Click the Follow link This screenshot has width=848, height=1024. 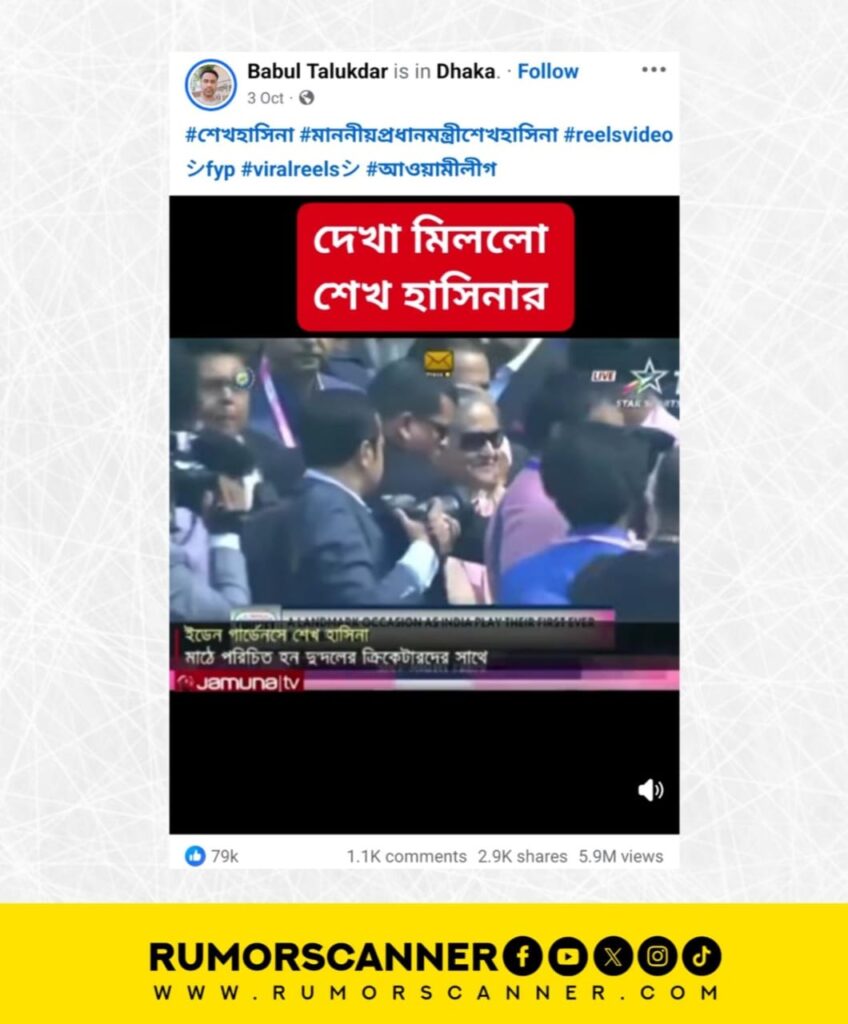pyautogui.click(x=547, y=71)
